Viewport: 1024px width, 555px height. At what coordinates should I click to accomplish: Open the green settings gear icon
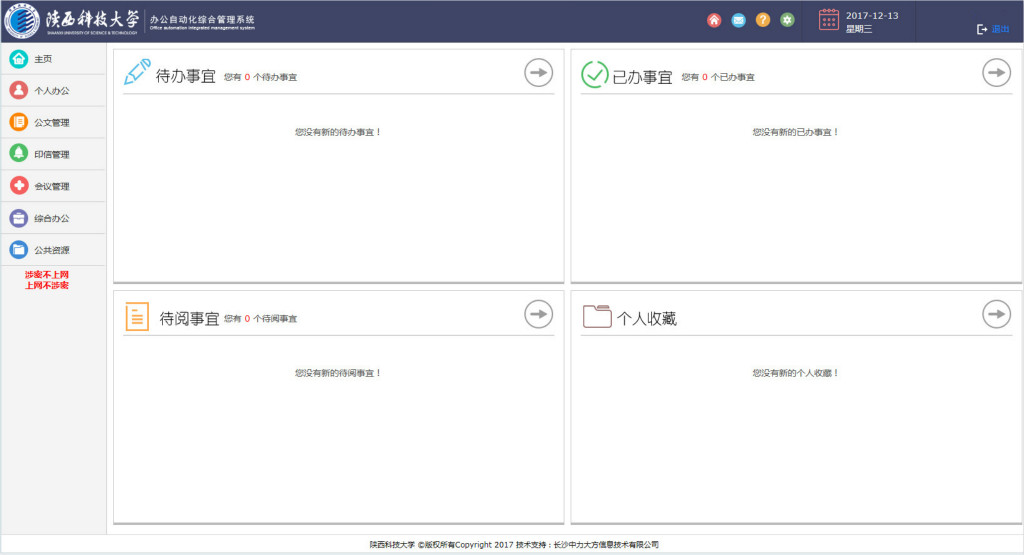coord(788,20)
